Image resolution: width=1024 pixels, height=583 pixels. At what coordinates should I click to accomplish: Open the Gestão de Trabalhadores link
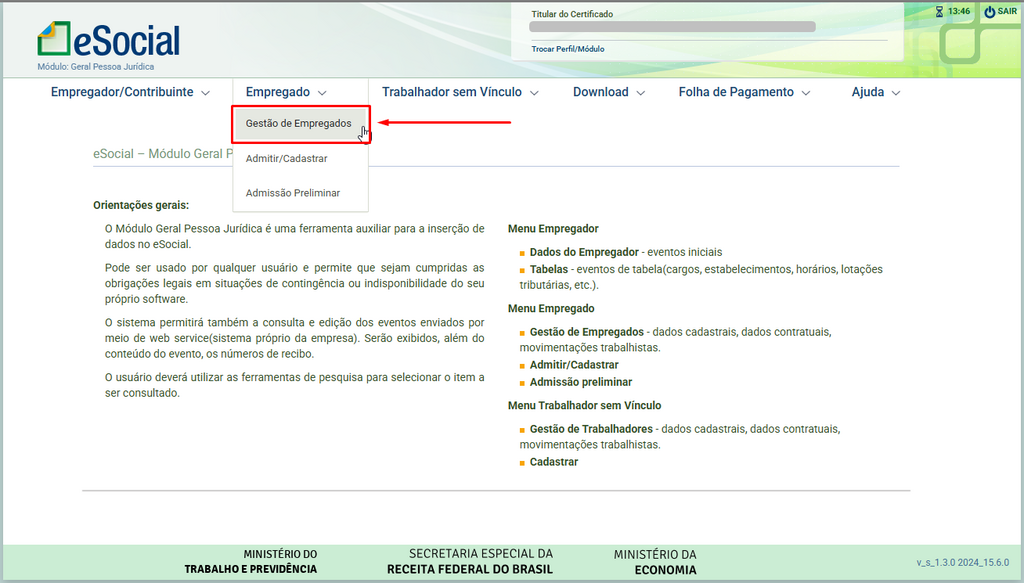590,429
